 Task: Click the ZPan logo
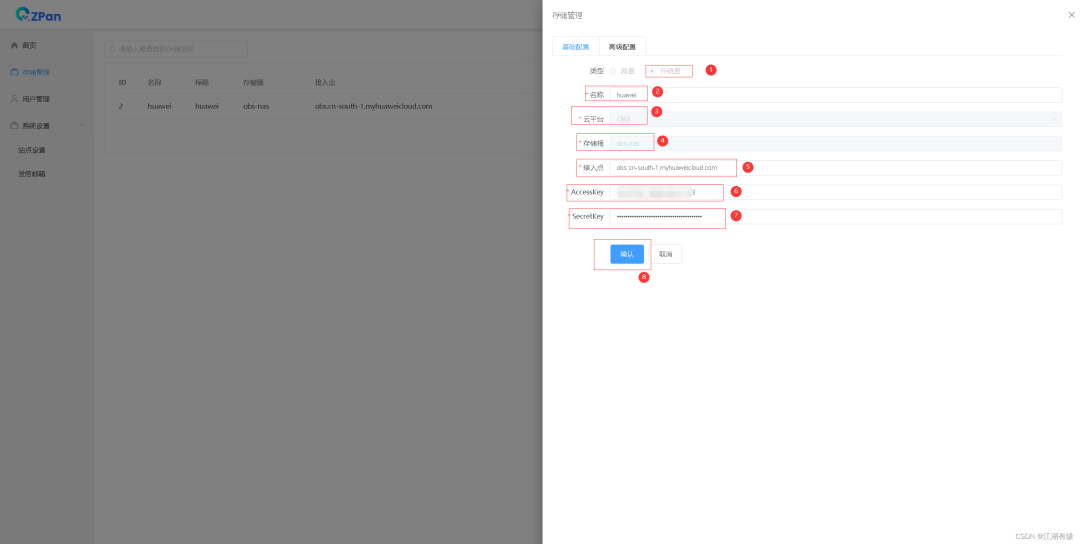point(38,15)
